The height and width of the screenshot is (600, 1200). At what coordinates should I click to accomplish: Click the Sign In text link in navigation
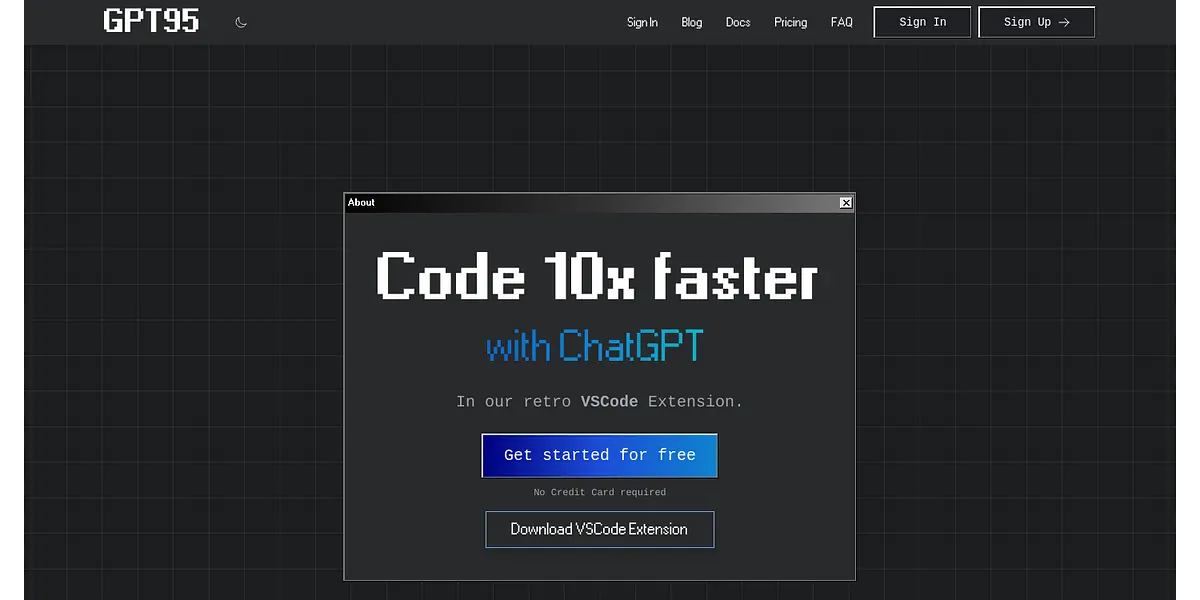click(x=642, y=22)
